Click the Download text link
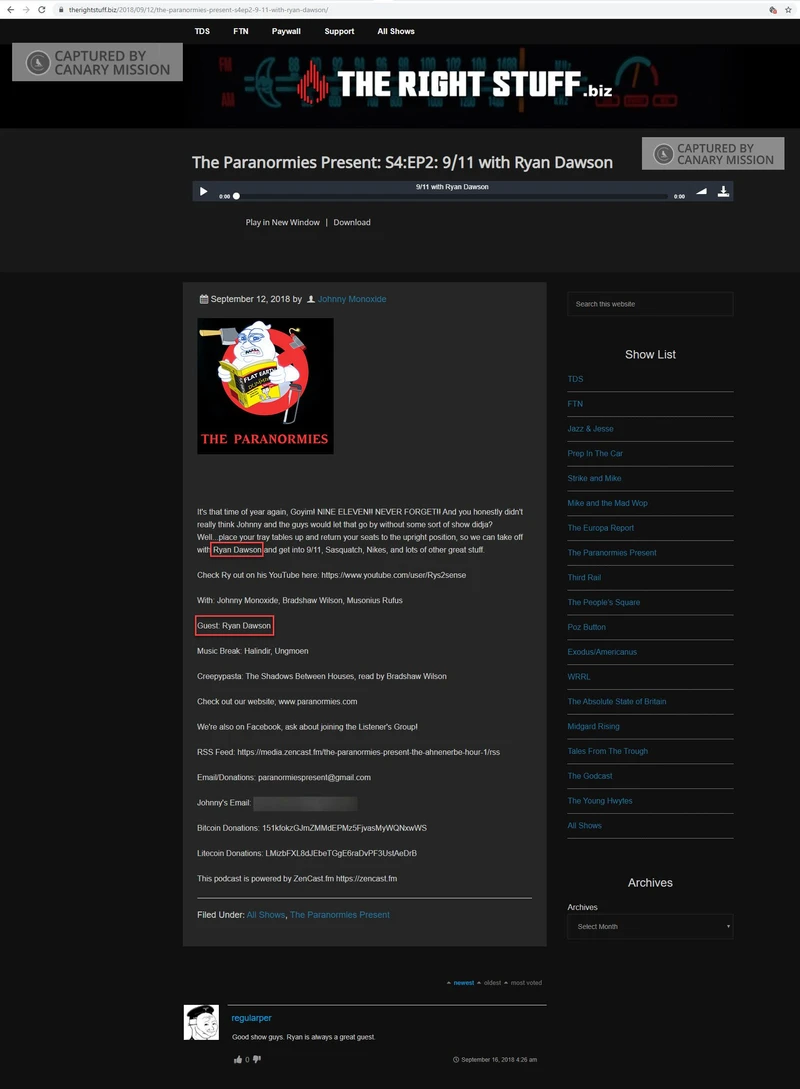The image size is (800, 1089). pos(352,222)
